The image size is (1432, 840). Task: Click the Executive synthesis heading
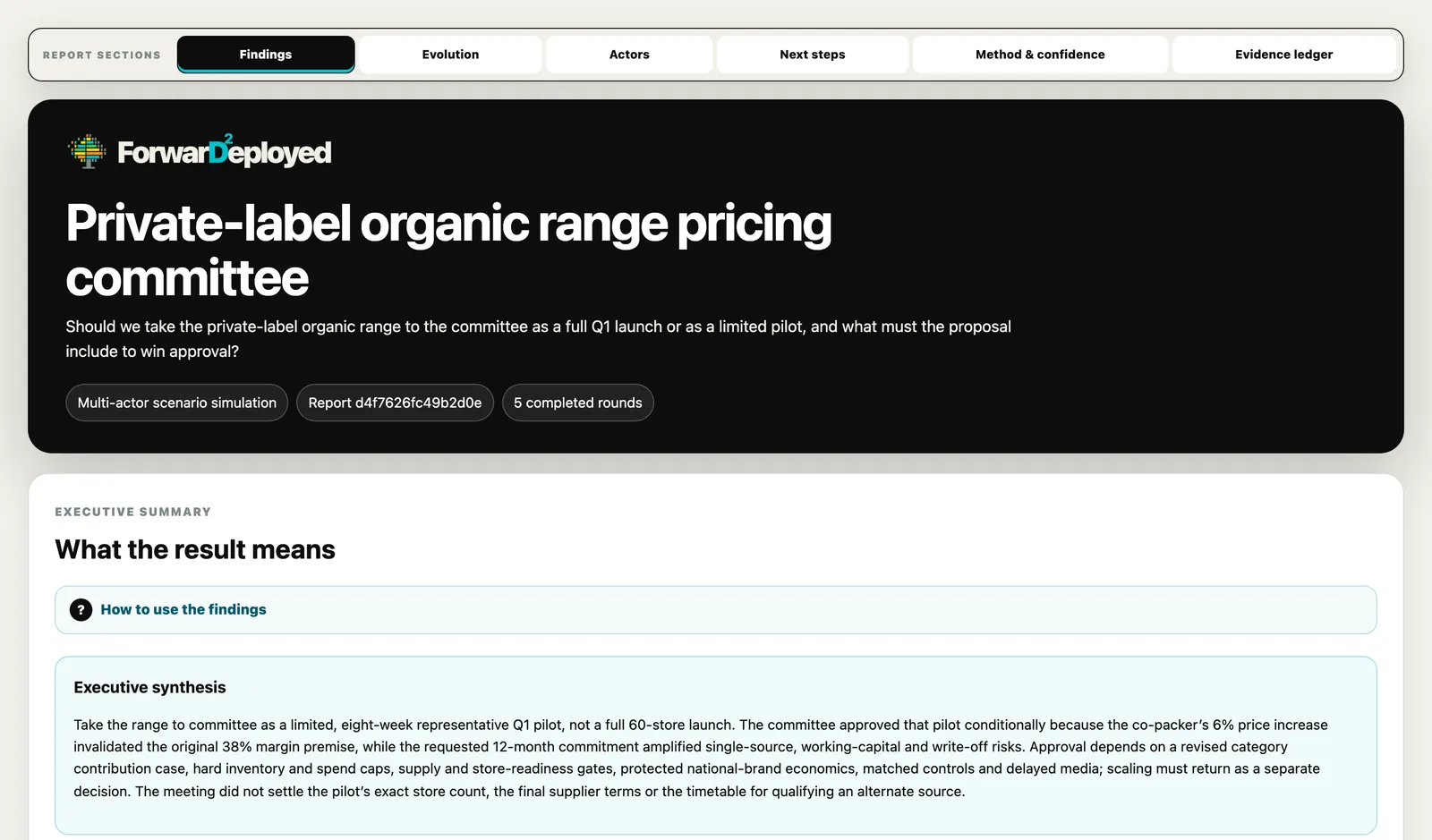pos(149,687)
